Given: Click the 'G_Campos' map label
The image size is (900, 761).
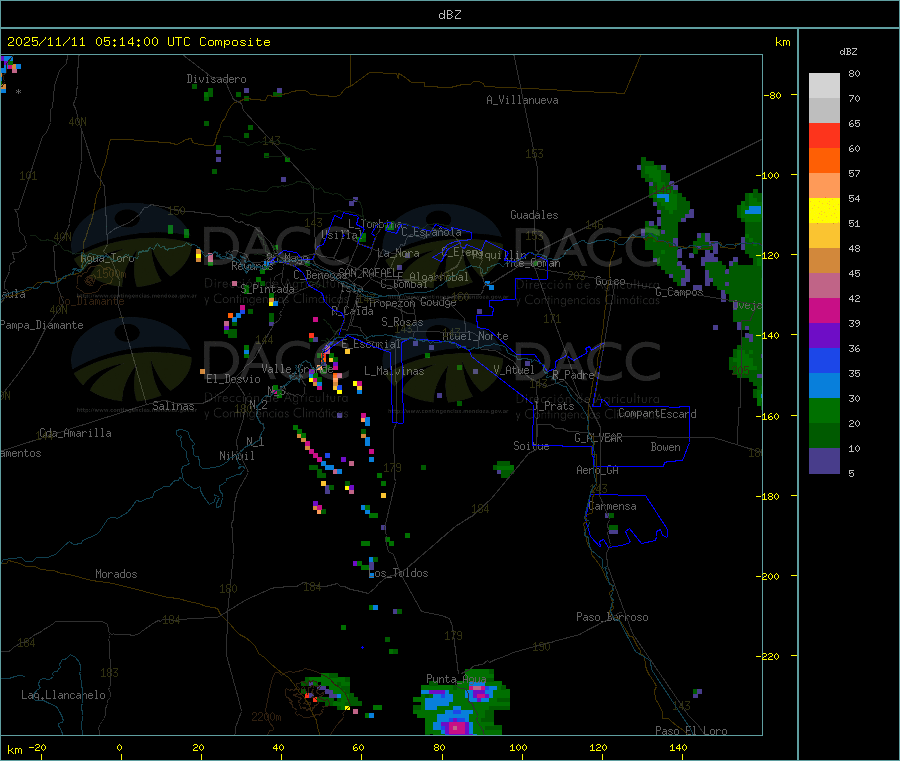Looking at the screenshot, I should 679,292.
